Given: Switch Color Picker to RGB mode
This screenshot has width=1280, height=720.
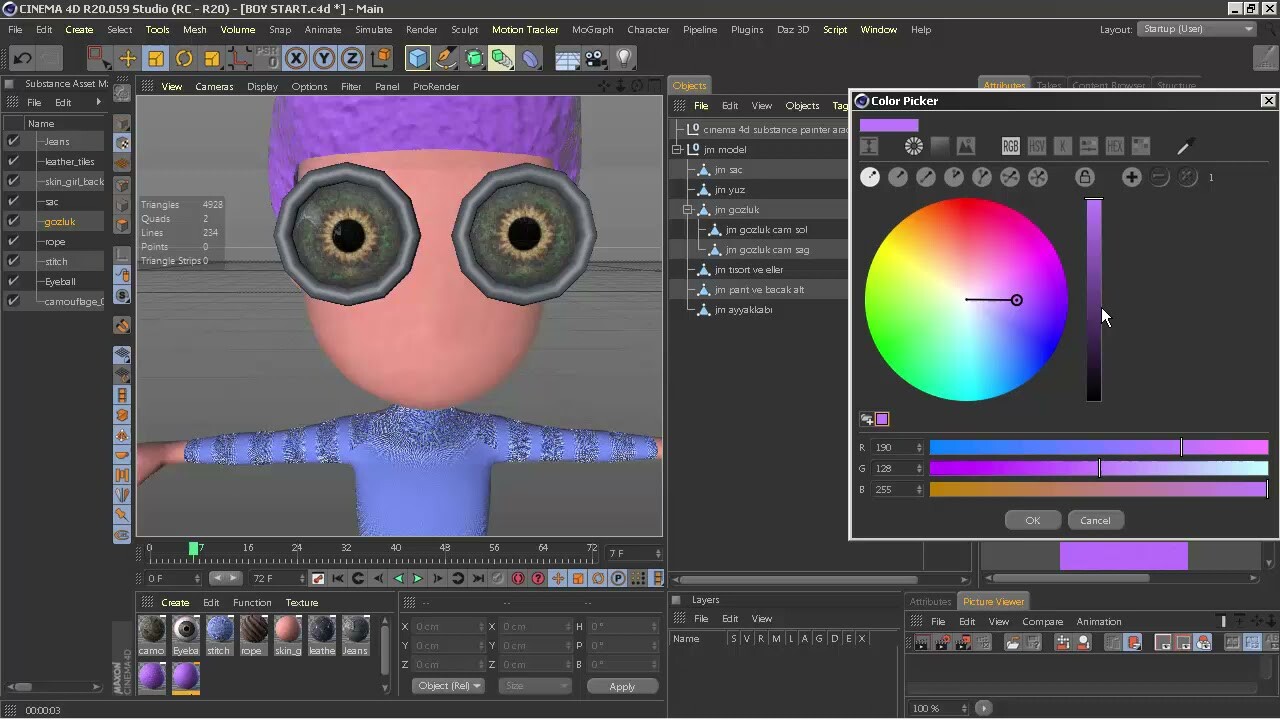Looking at the screenshot, I should tap(1010, 146).
